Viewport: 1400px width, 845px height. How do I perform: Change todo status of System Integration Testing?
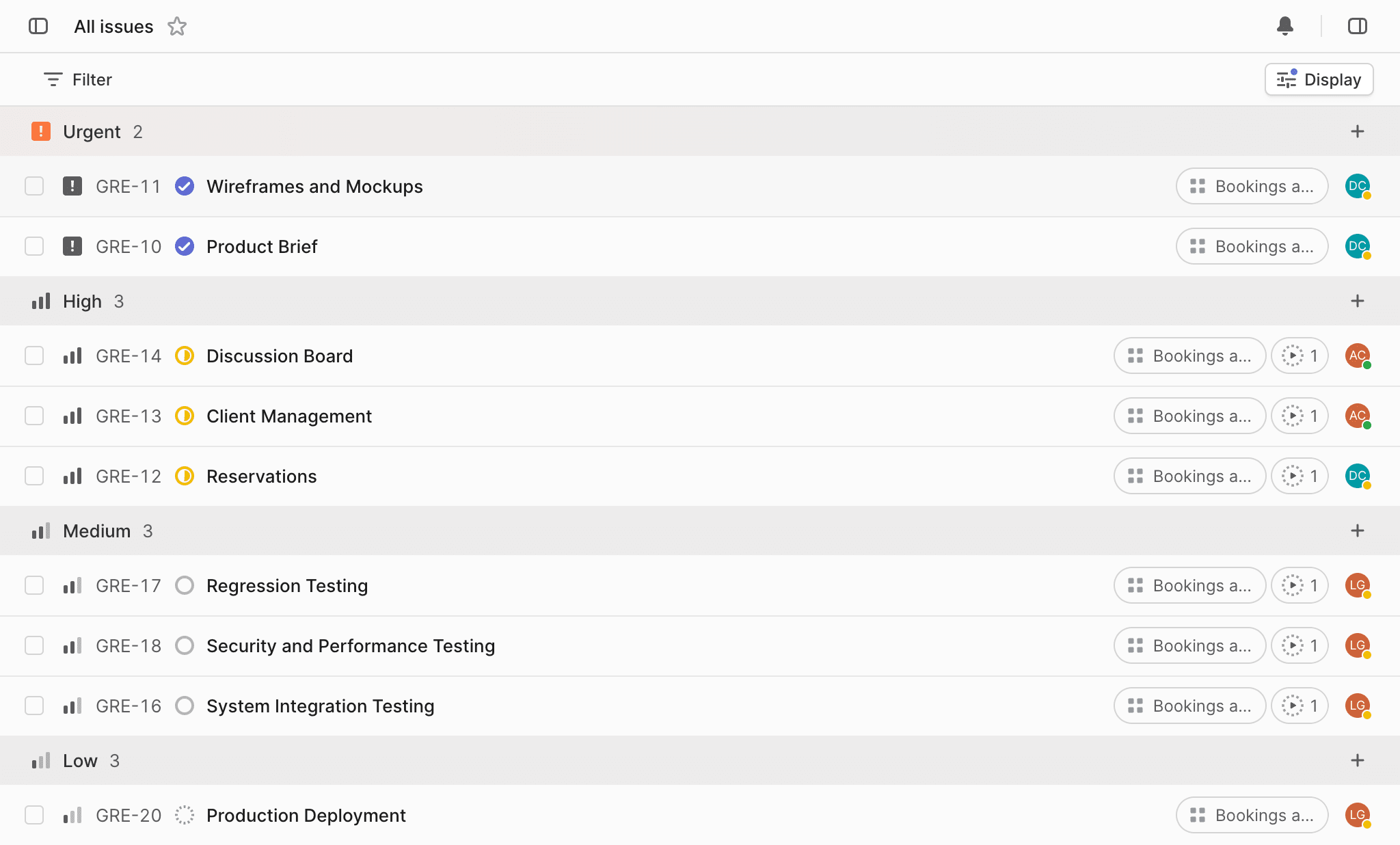point(185,706)
